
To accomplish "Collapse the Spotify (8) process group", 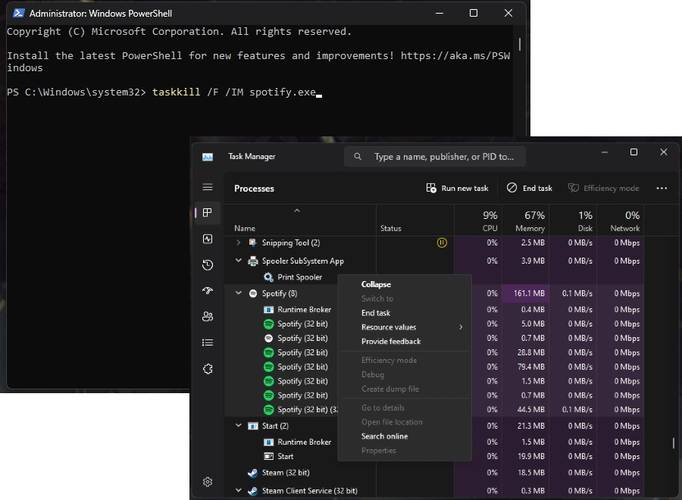I will click(238, 293).
